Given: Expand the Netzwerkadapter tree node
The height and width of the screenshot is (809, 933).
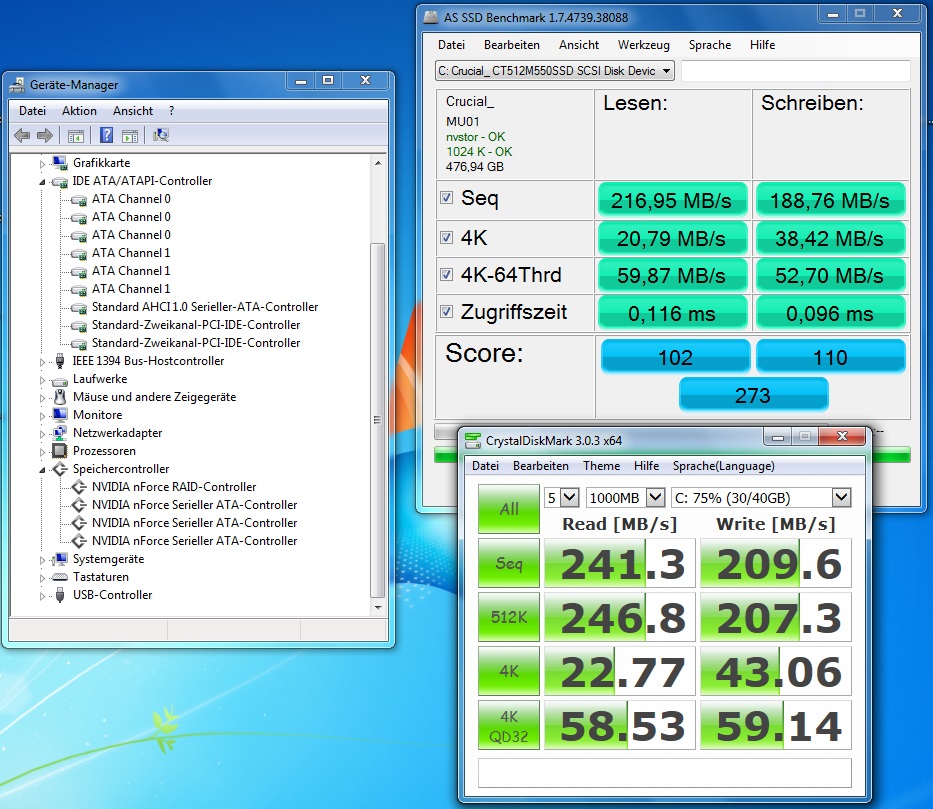Looking at the screenshot, I should [x=42, y=434].
